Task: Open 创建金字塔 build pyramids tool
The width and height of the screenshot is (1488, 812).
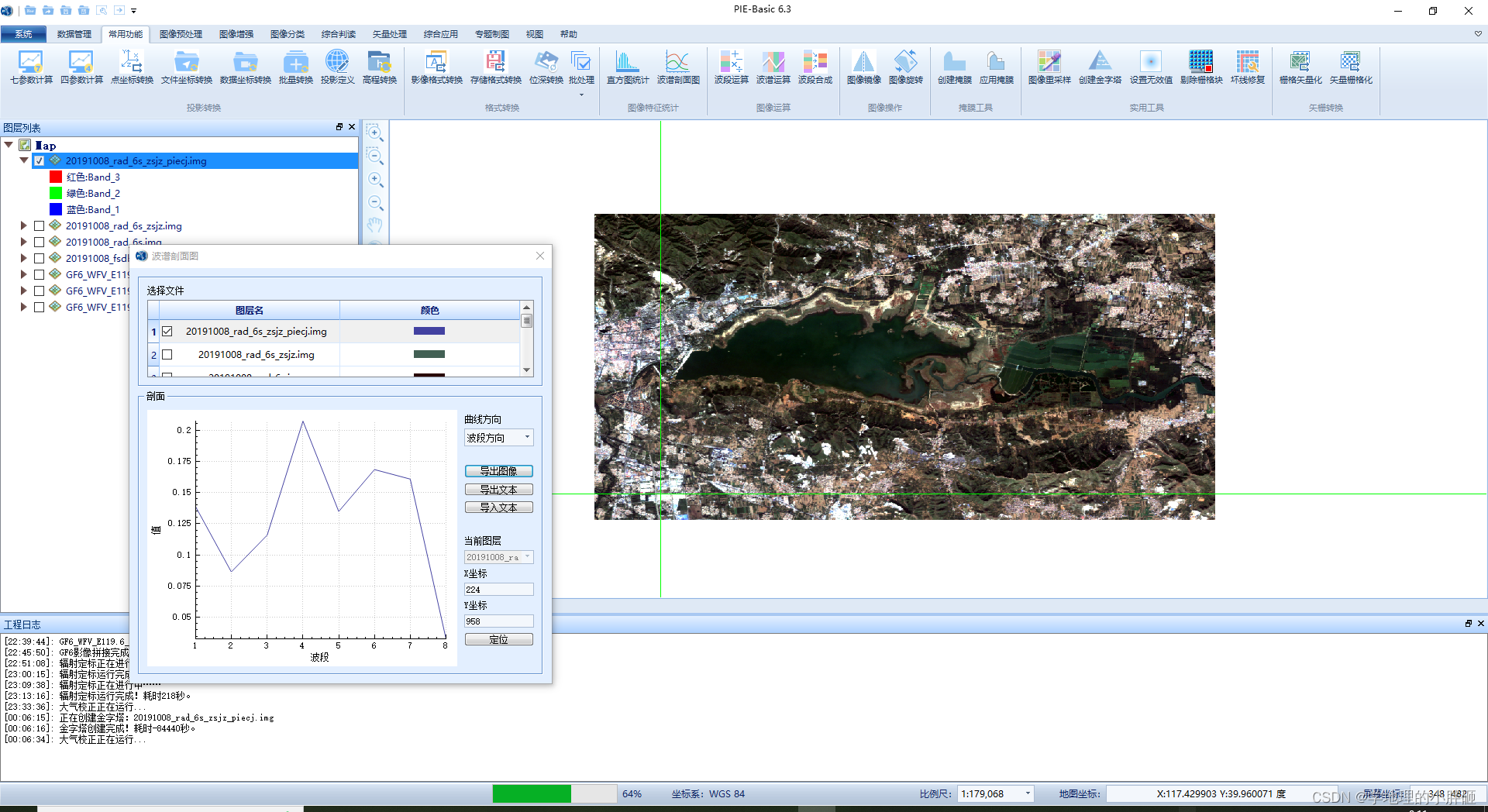Action: coord(1100,67)
